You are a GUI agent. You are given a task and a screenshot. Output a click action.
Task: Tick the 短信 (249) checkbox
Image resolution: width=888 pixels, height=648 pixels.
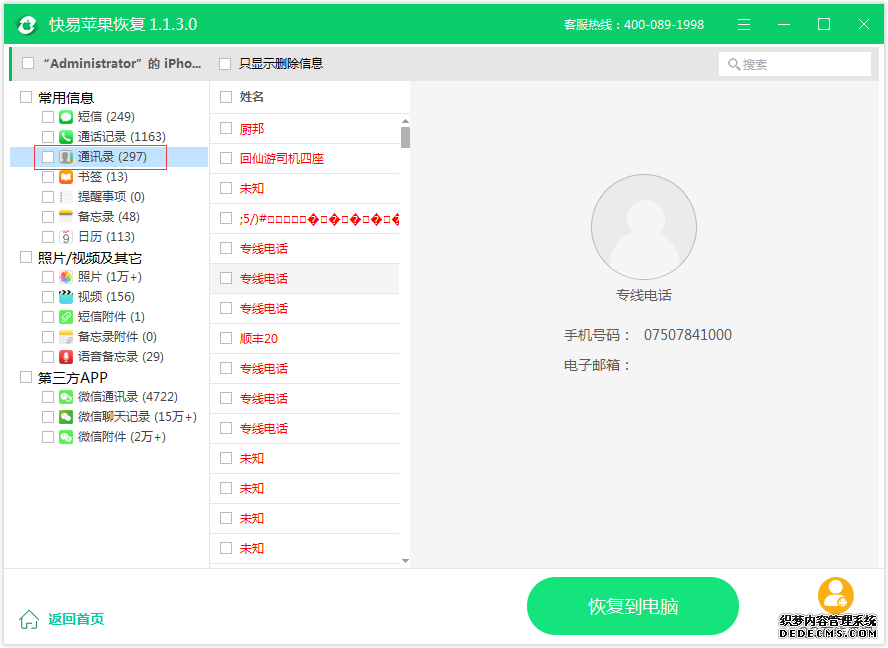click(48, 117)
